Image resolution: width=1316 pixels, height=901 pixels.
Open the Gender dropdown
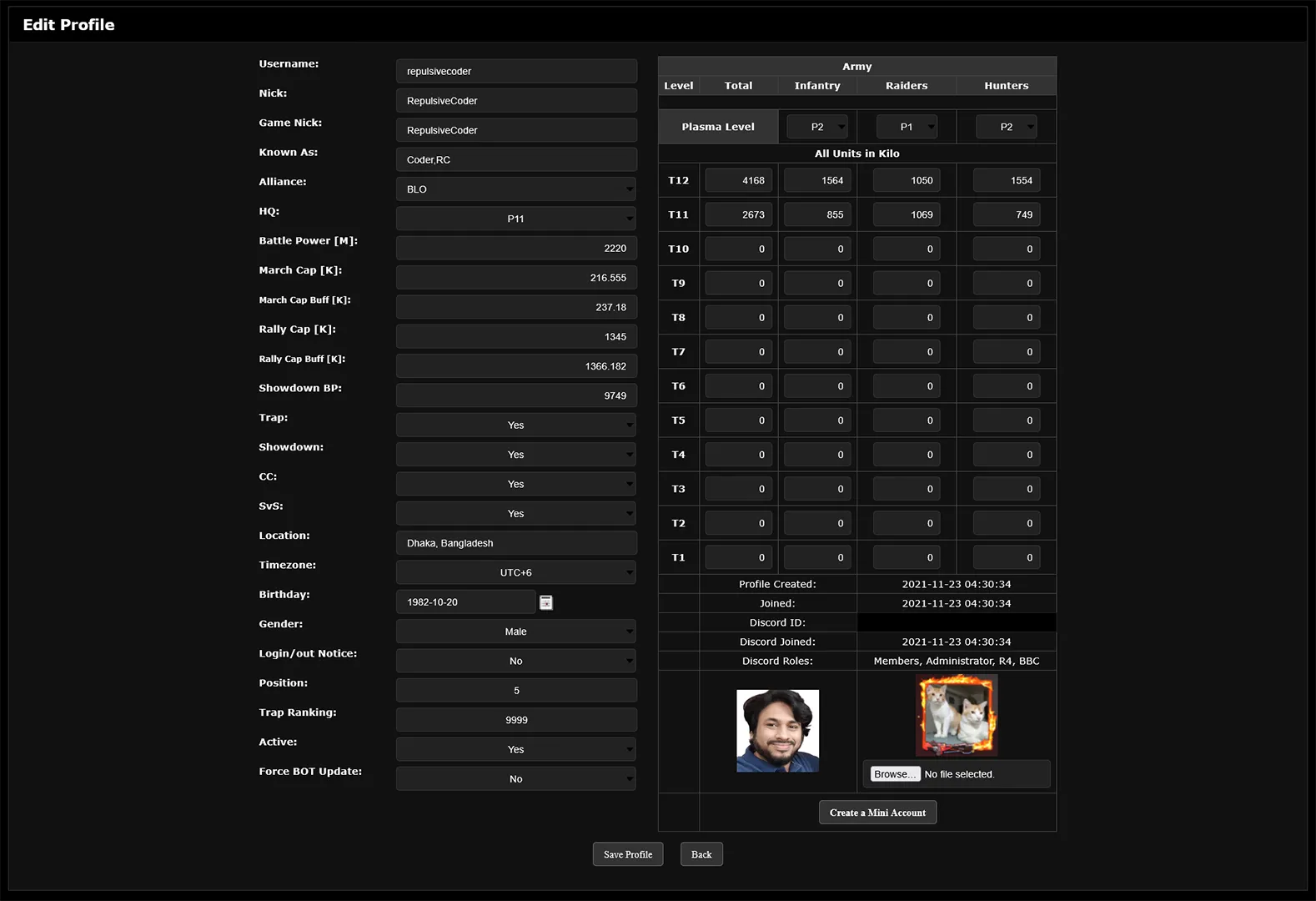click(516, 632)
